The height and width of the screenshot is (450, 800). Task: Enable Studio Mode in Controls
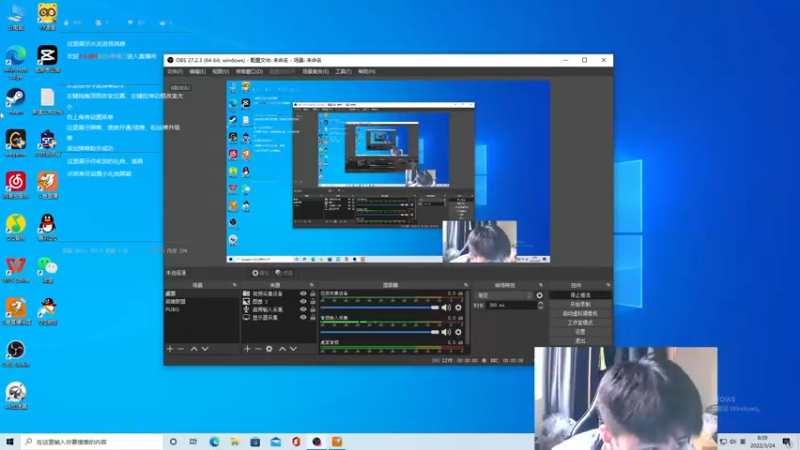580,323
